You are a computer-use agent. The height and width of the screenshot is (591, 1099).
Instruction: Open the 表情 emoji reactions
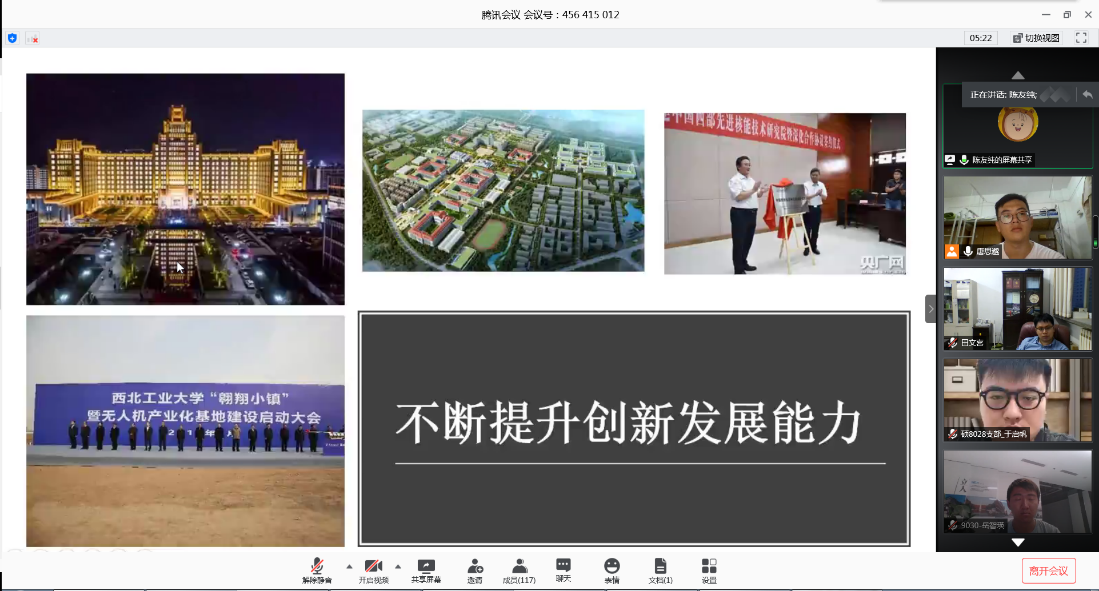[x=611, y=569]
